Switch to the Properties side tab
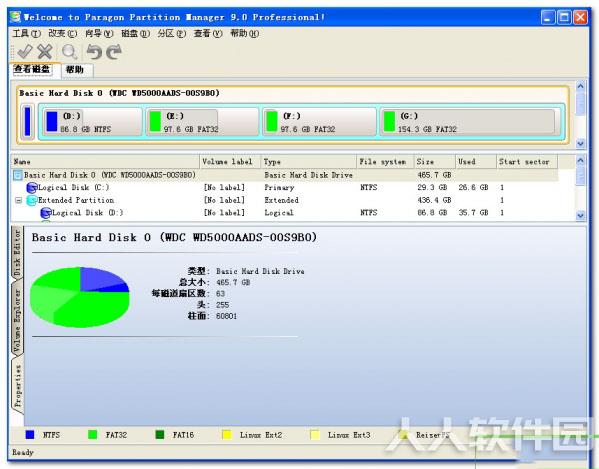Image resolution: width=599 pixels, height=469 pixels. click(x=17, y=386)
